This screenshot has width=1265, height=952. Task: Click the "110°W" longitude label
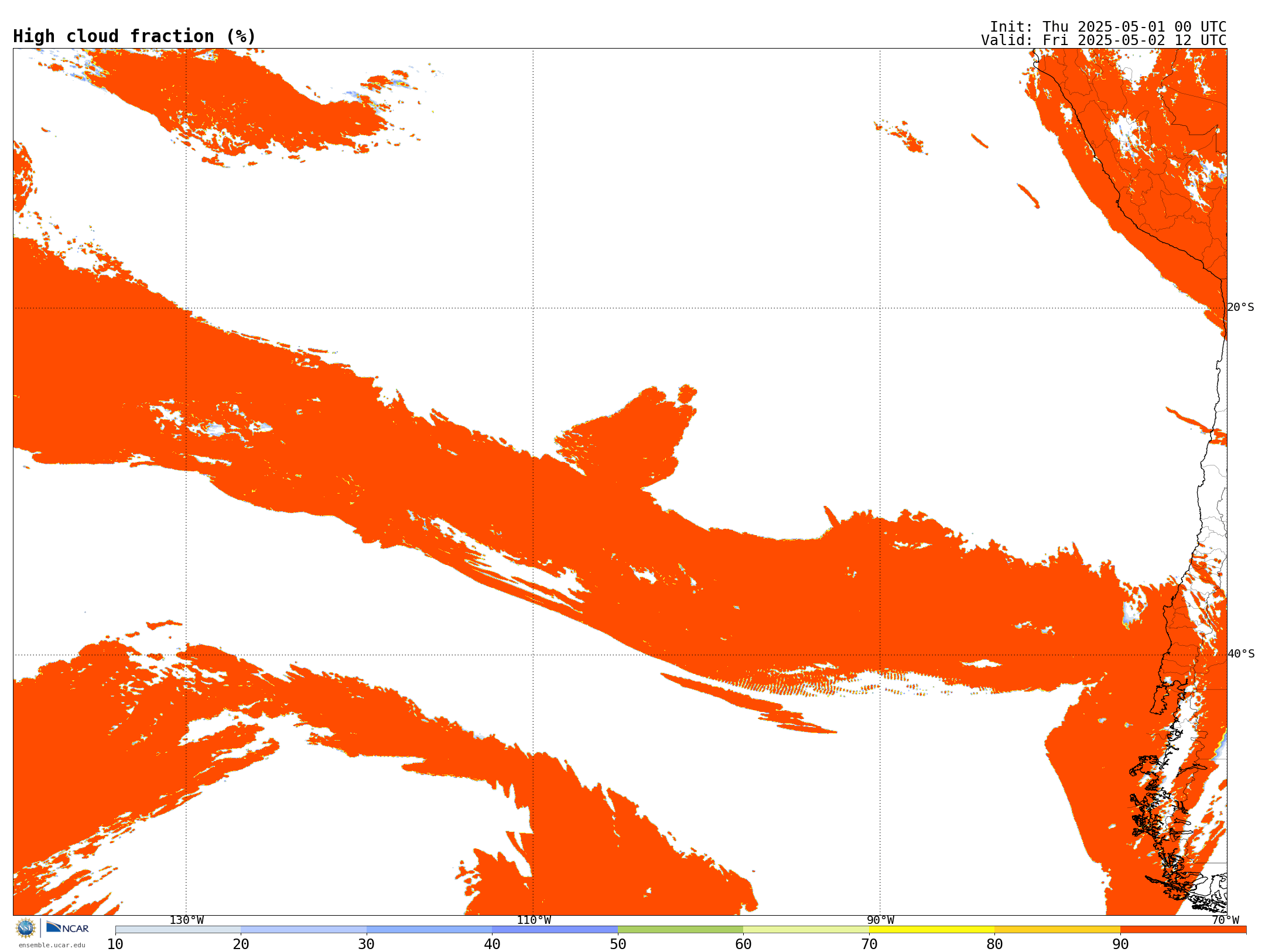coord(534,920)
